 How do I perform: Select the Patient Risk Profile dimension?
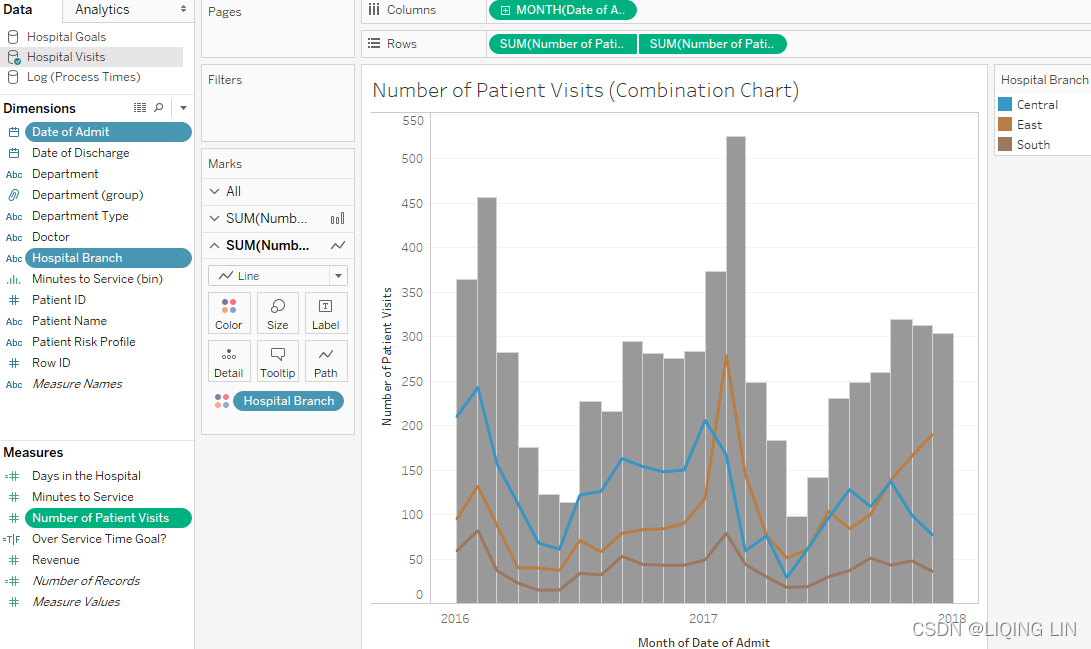[x=83, y=342]
